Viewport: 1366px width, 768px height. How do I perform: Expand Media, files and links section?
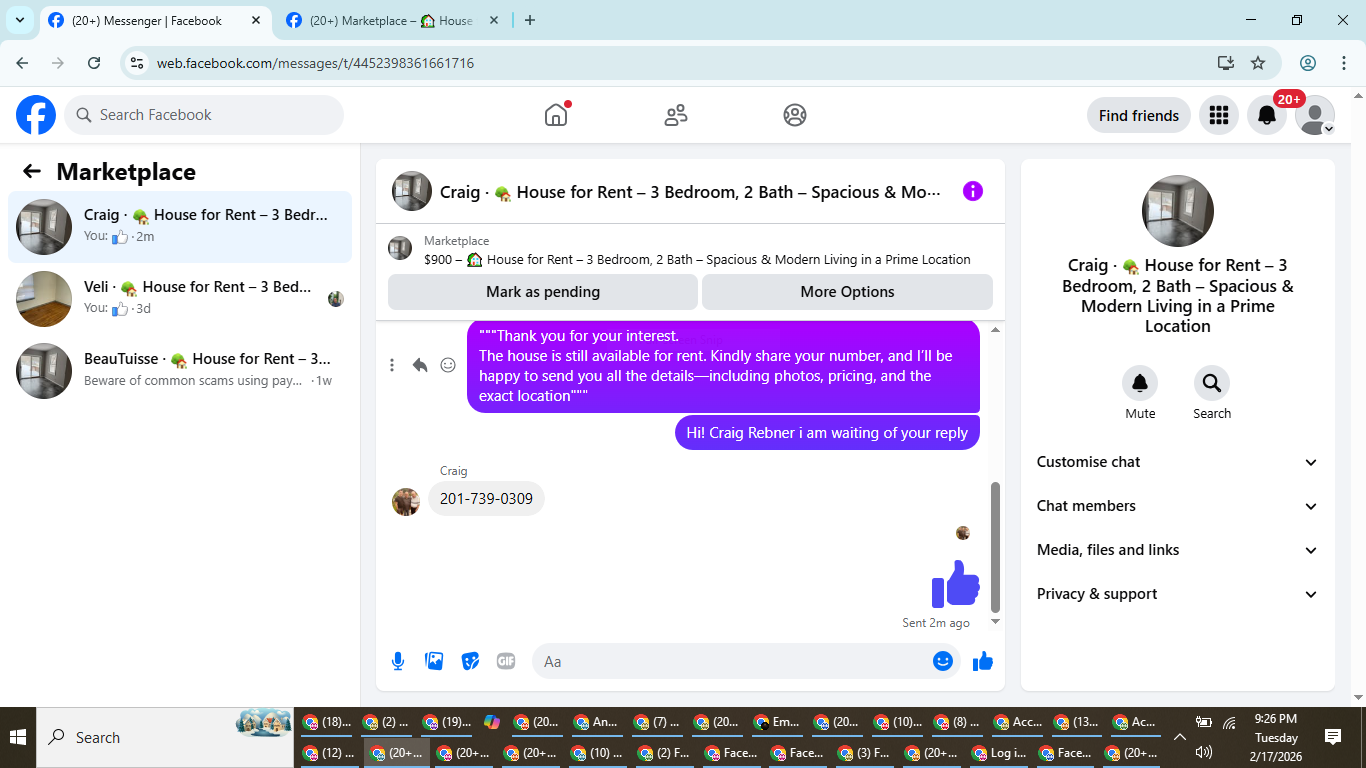[1178, 550]
